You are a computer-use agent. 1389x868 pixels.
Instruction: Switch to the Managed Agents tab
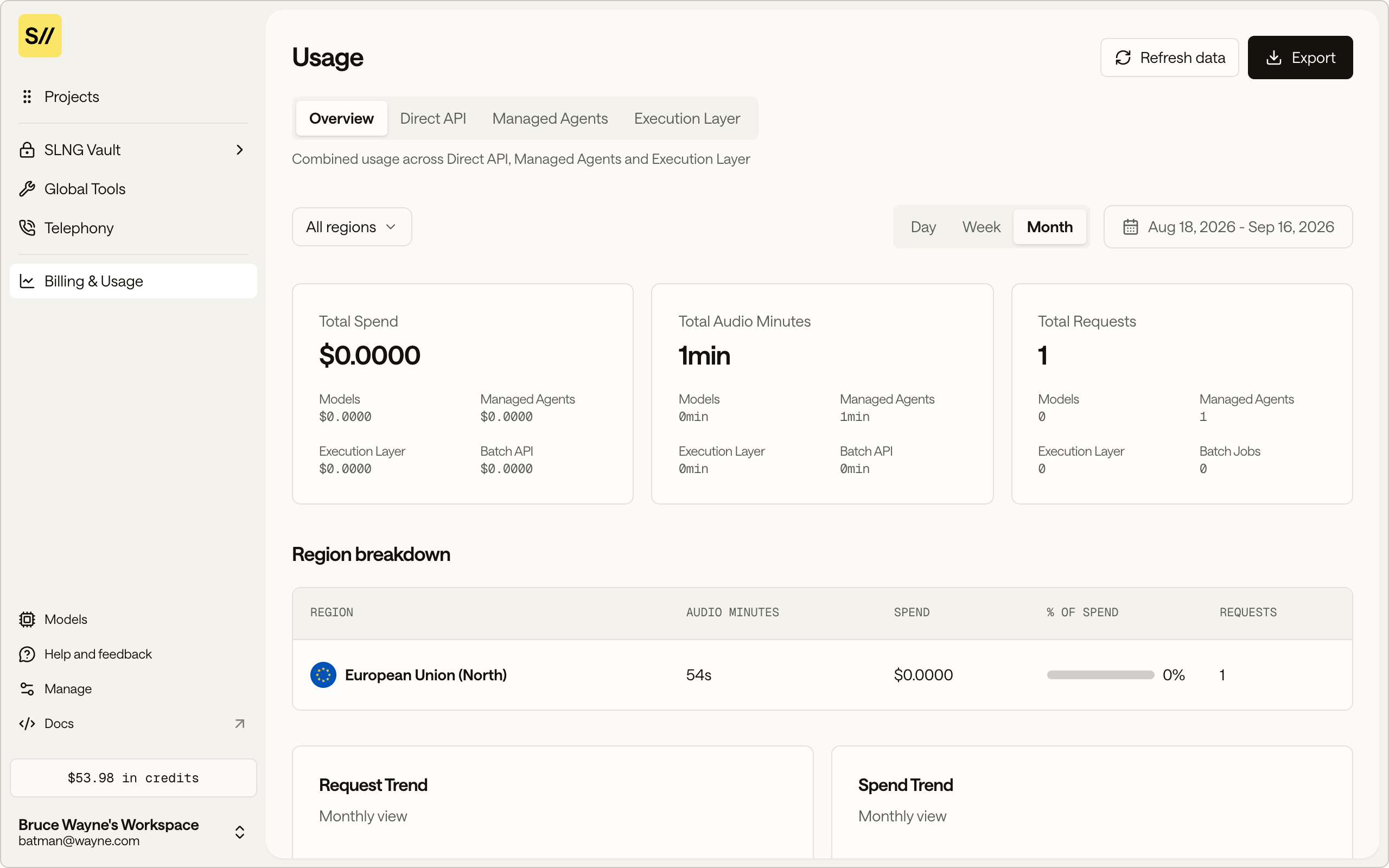[x=550, y=118]
